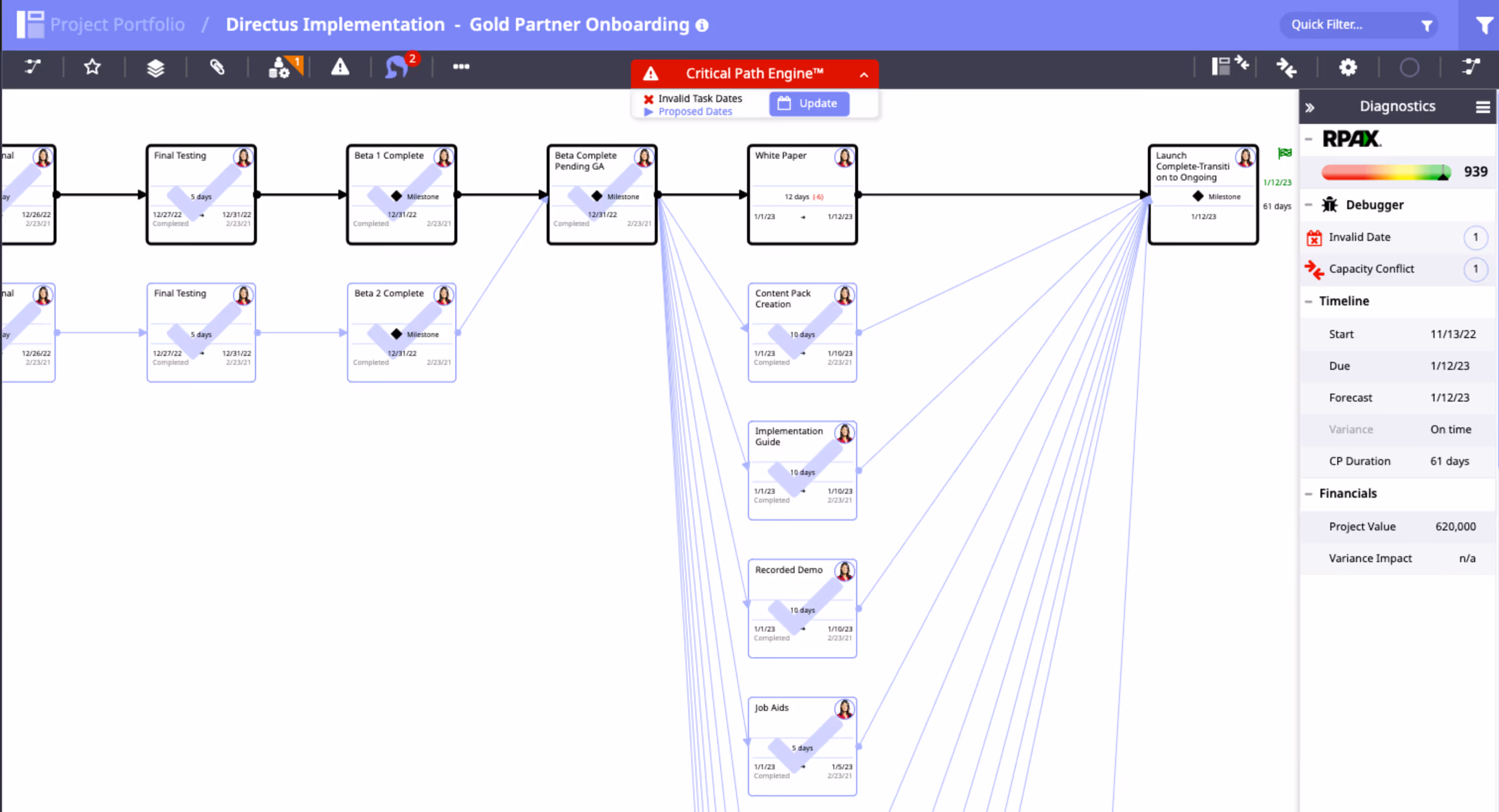Click the RPAX score 939
1499x812 pixels.
1475,172
